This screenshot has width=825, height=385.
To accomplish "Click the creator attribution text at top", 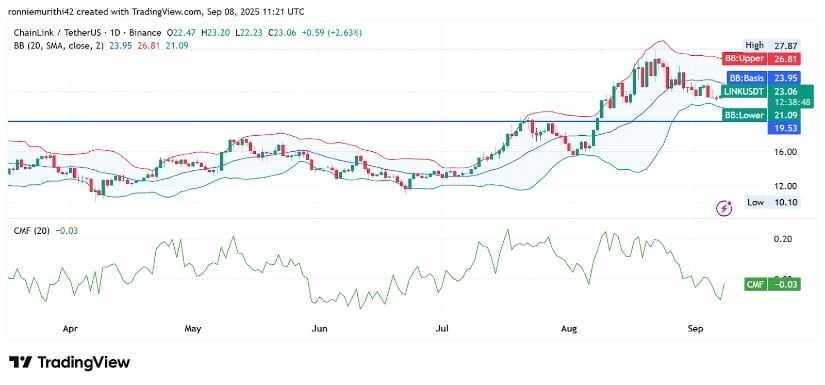I will click(x=156, y=12).
